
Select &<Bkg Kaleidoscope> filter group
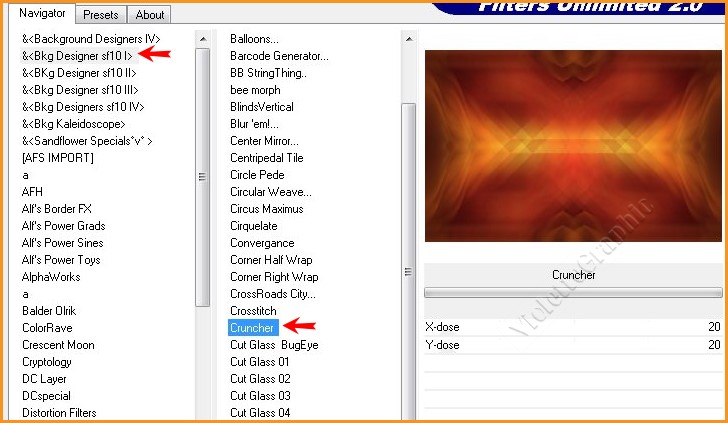(73, 124)
